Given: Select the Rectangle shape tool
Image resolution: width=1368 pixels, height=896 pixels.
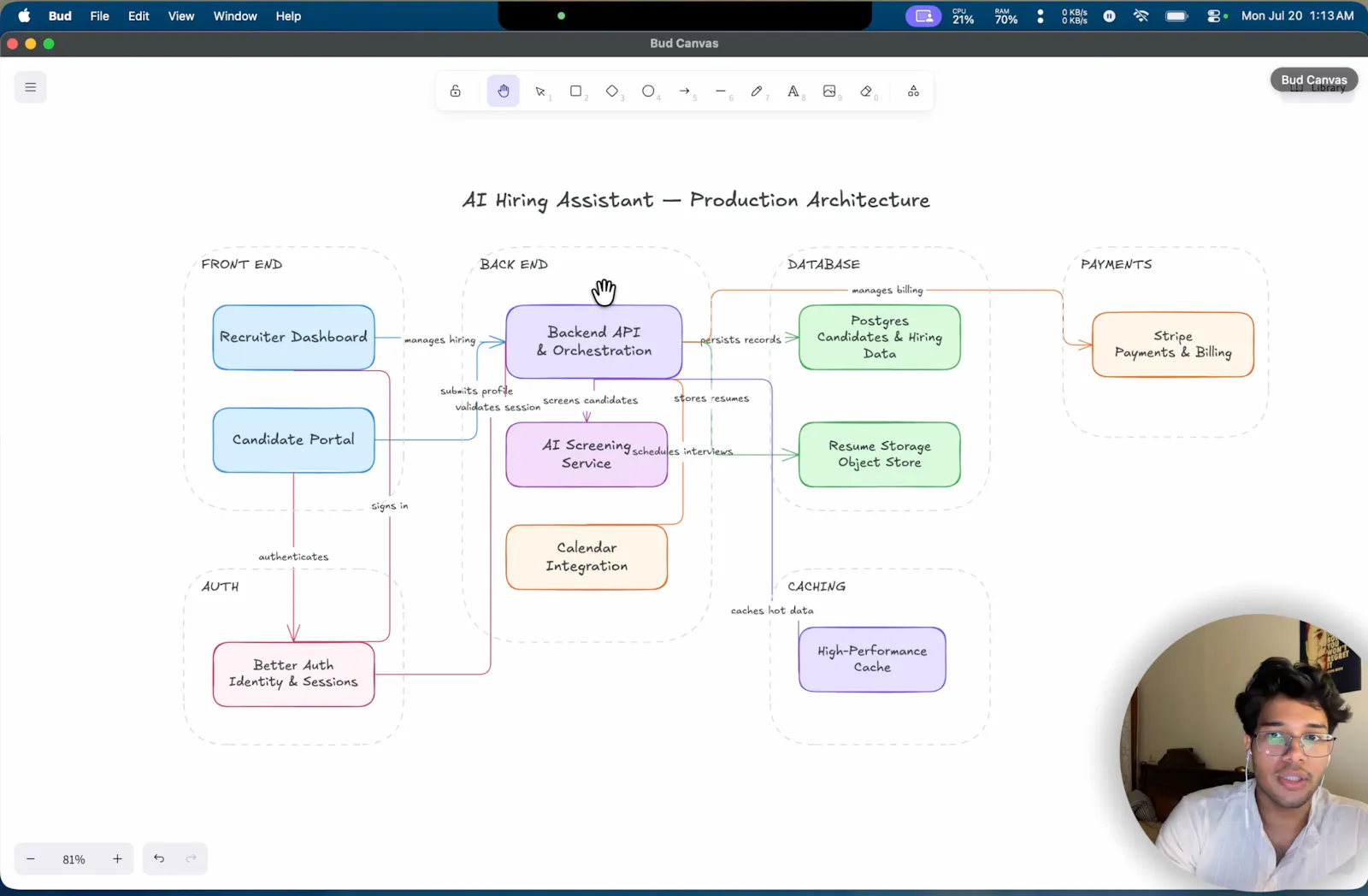Looking at the screenshot, I should click(576, 91).
